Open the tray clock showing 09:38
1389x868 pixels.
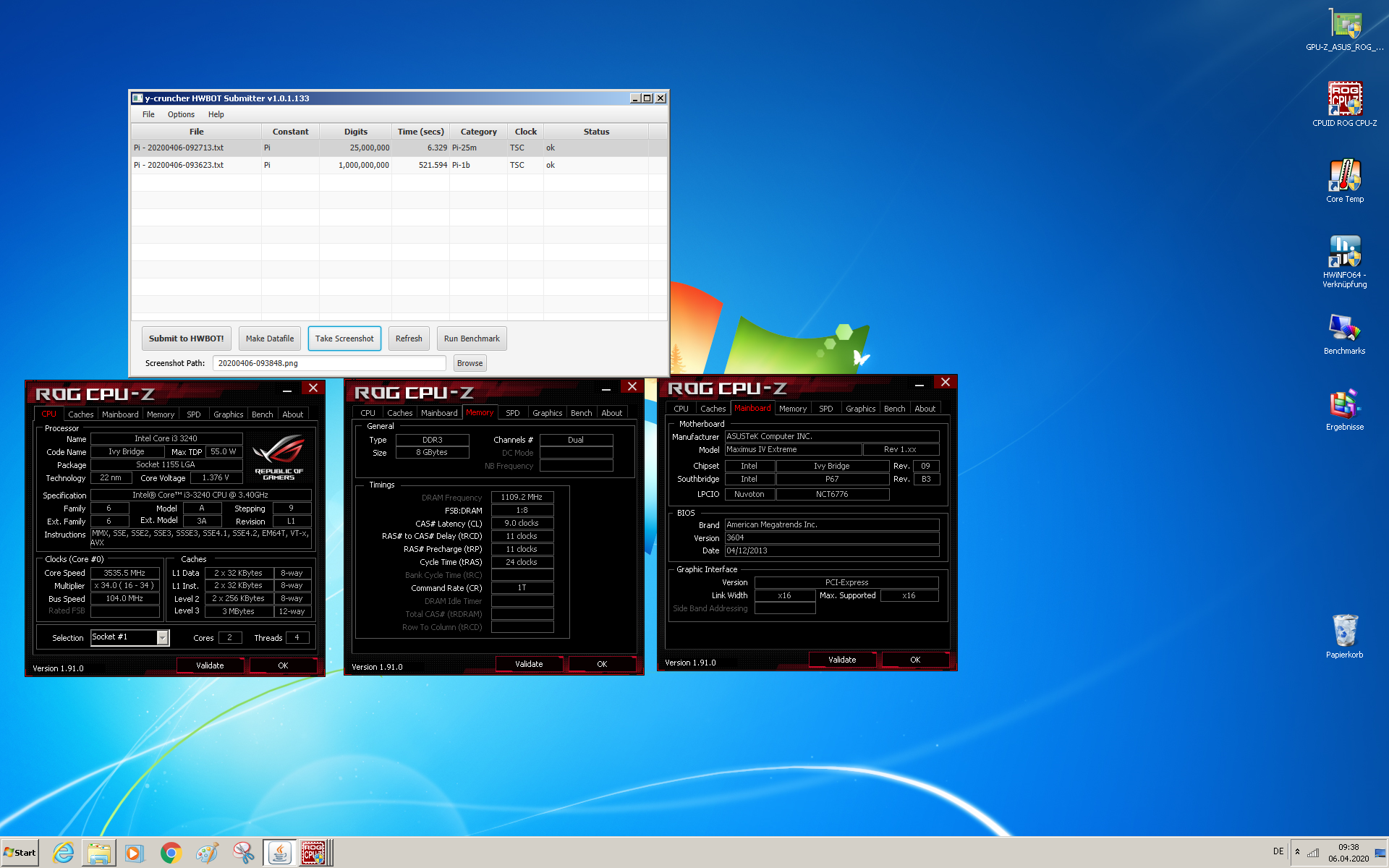tap(1348, 853)
